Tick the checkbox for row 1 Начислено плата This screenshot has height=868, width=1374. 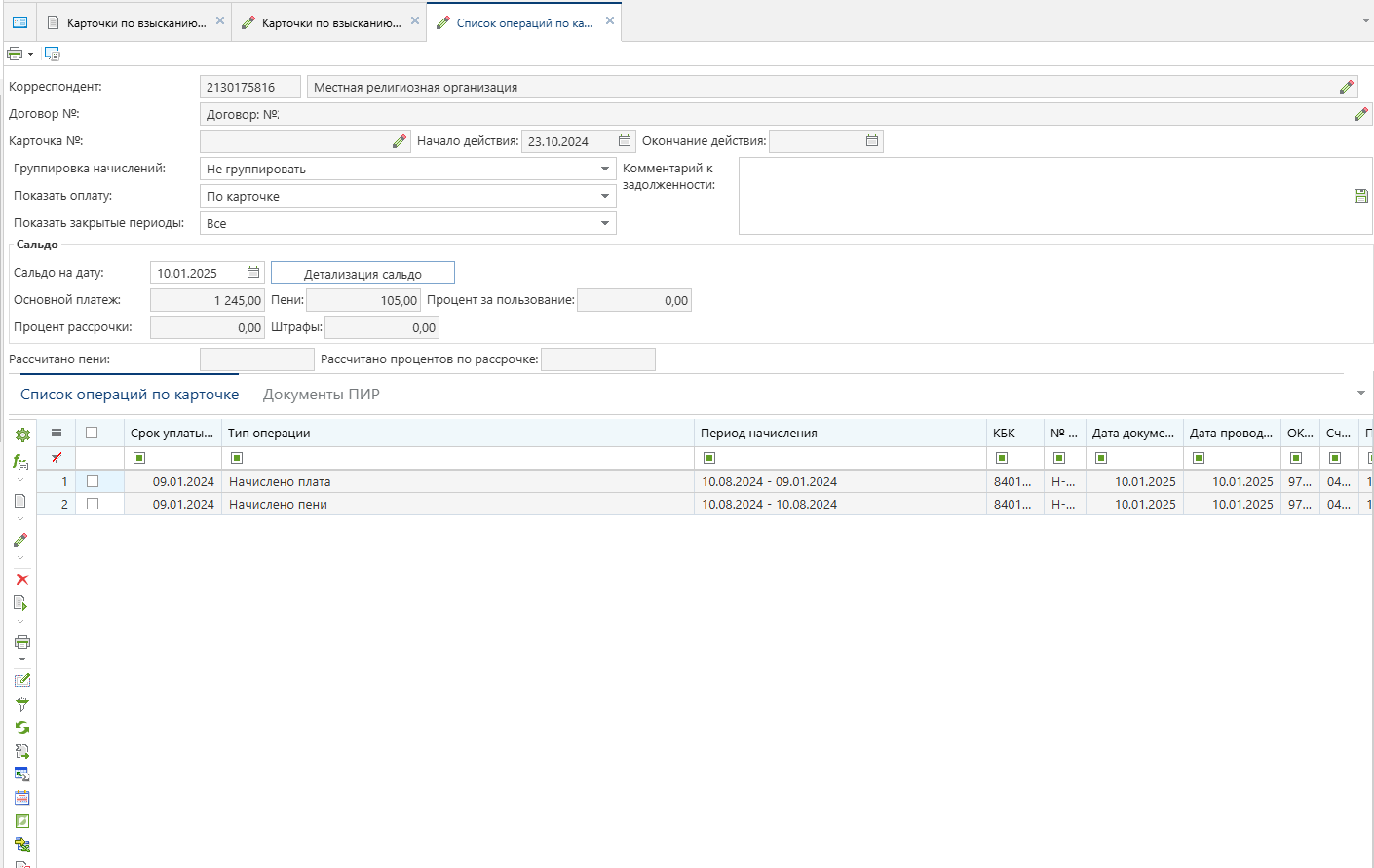click(93, 481)
